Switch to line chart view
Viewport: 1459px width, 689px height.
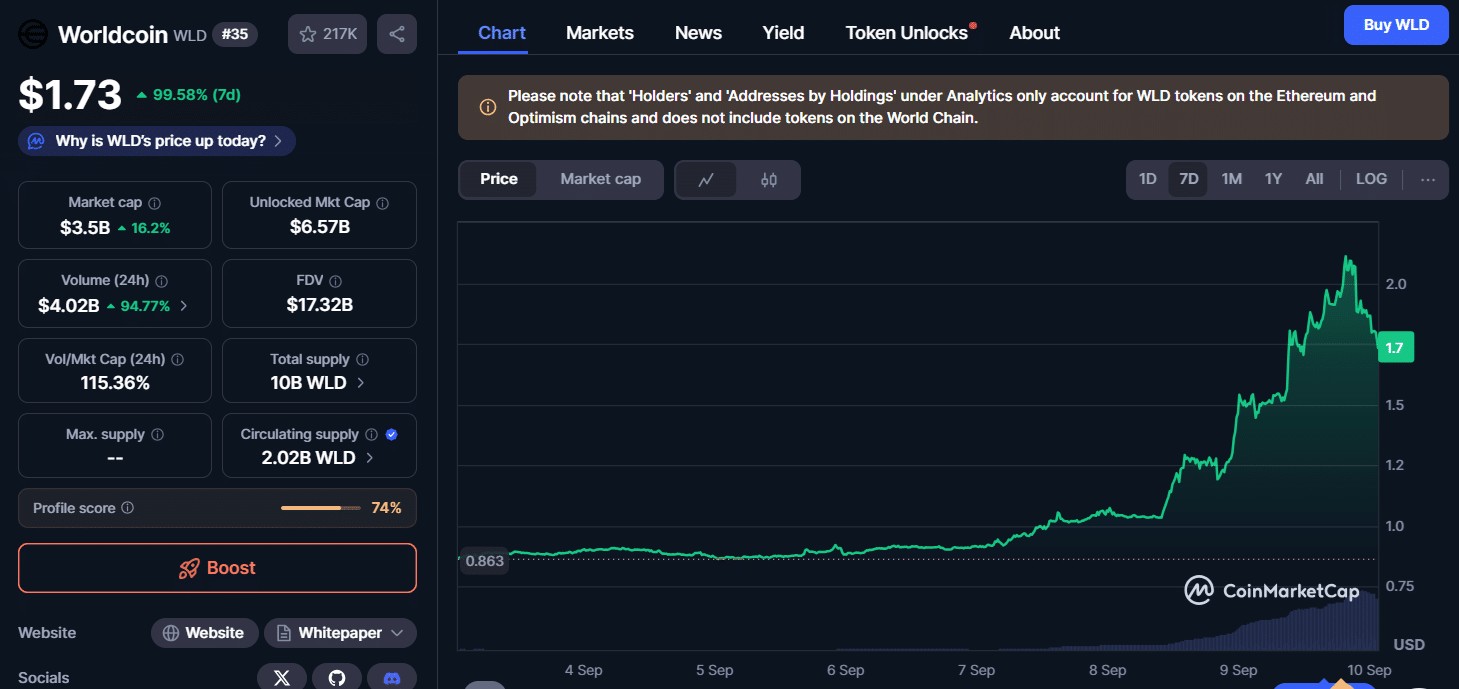706,180
